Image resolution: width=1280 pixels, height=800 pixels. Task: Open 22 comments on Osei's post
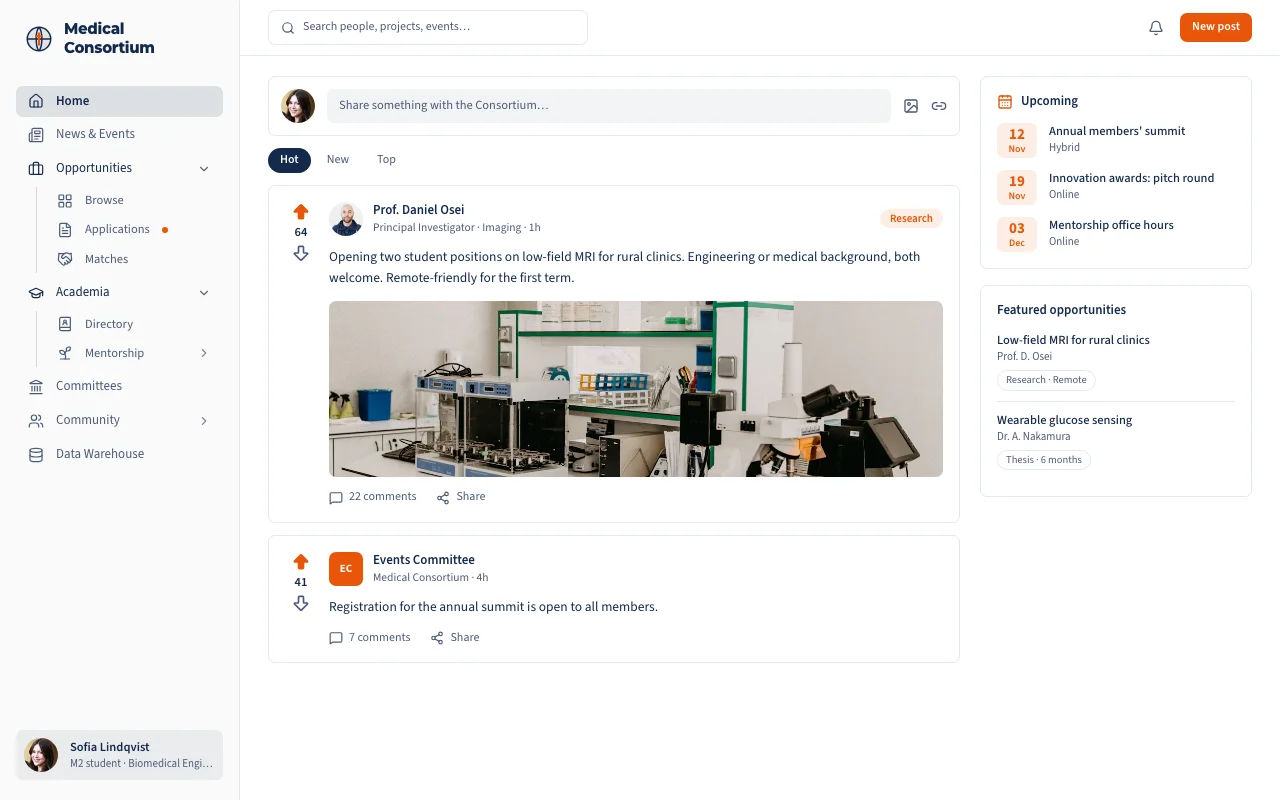[372, 497]
